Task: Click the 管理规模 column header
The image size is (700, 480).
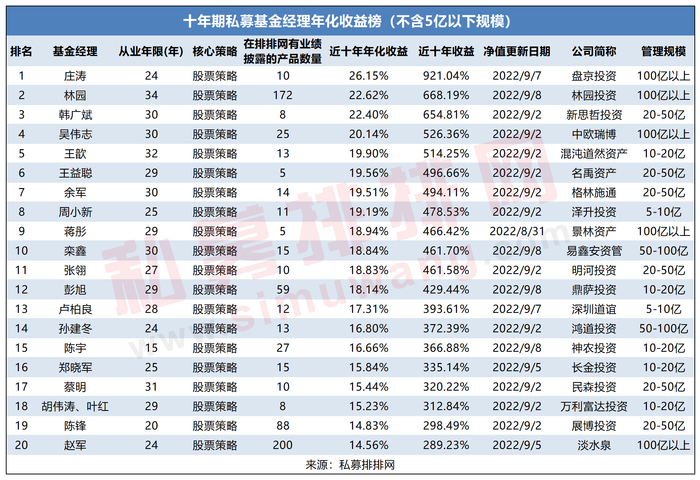Action: tap(663, 51)
